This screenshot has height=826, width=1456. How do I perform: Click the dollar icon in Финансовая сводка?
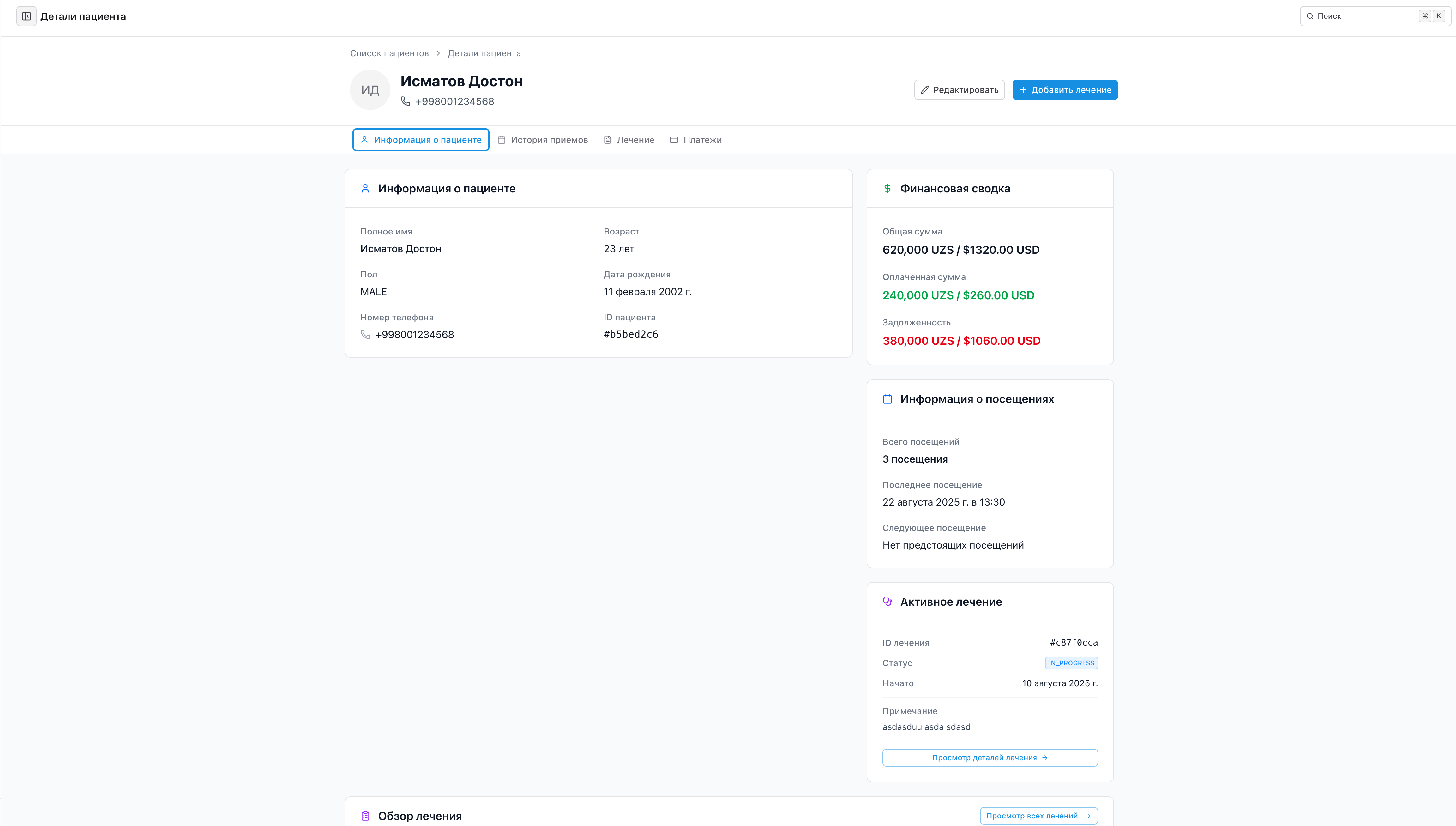point(887,188)
